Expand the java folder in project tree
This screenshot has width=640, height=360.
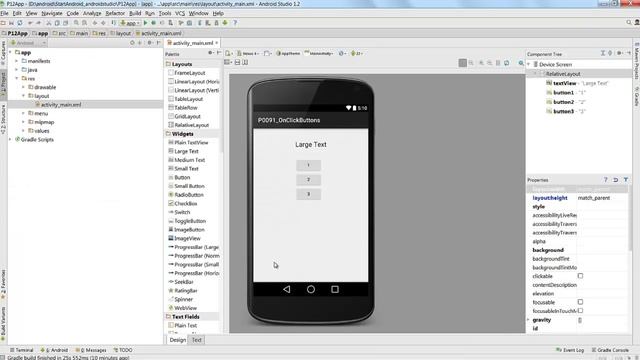(x=17, y=70)
